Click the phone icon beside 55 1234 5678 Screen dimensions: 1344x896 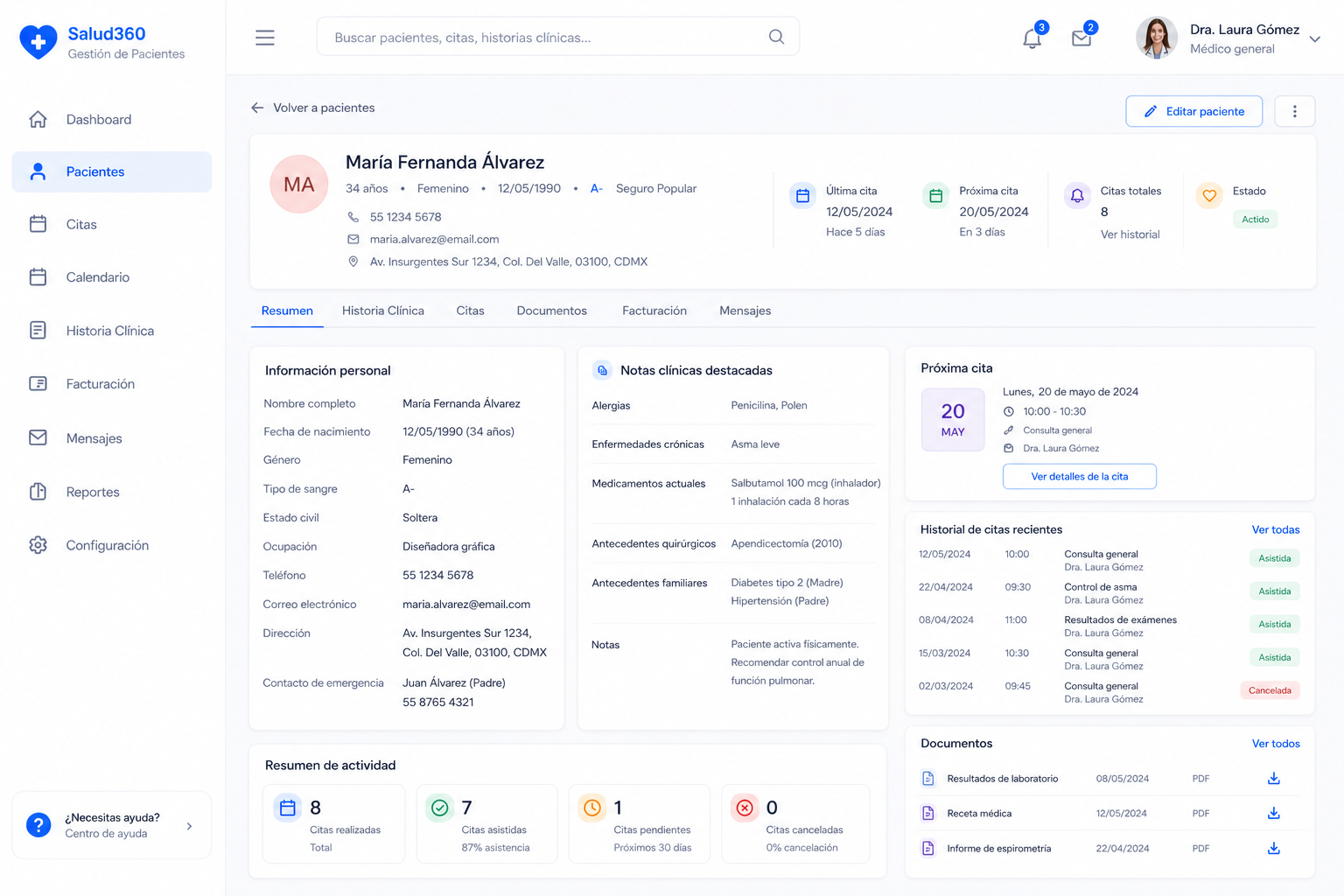353,217
